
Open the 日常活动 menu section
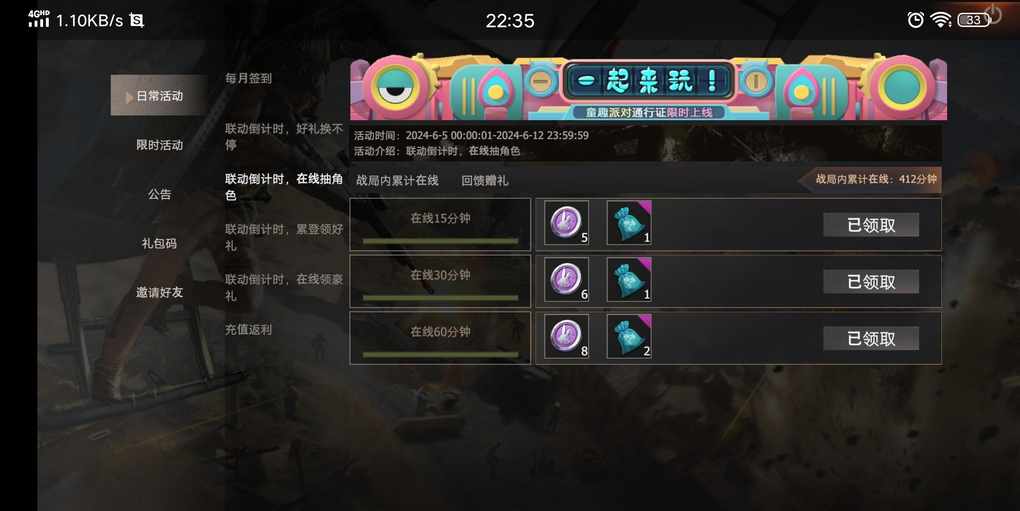159,96
